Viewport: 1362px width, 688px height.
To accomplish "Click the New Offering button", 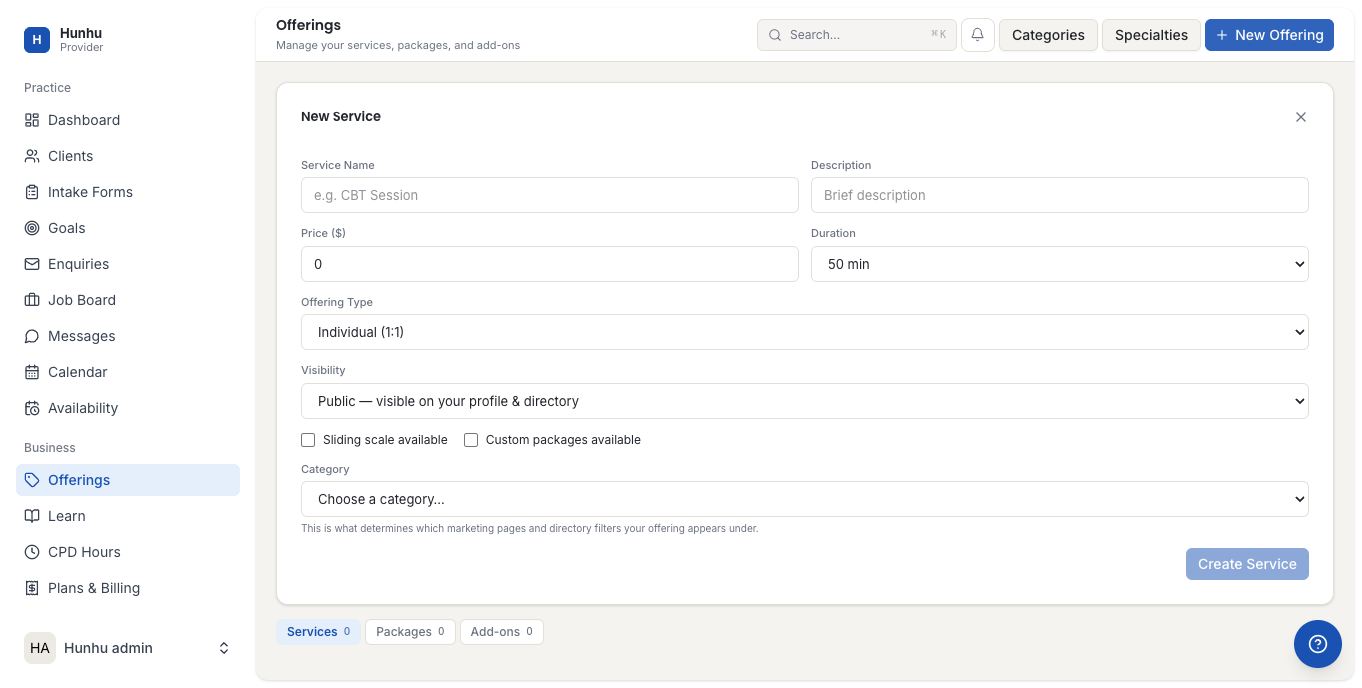I will tap(1269, 35).
